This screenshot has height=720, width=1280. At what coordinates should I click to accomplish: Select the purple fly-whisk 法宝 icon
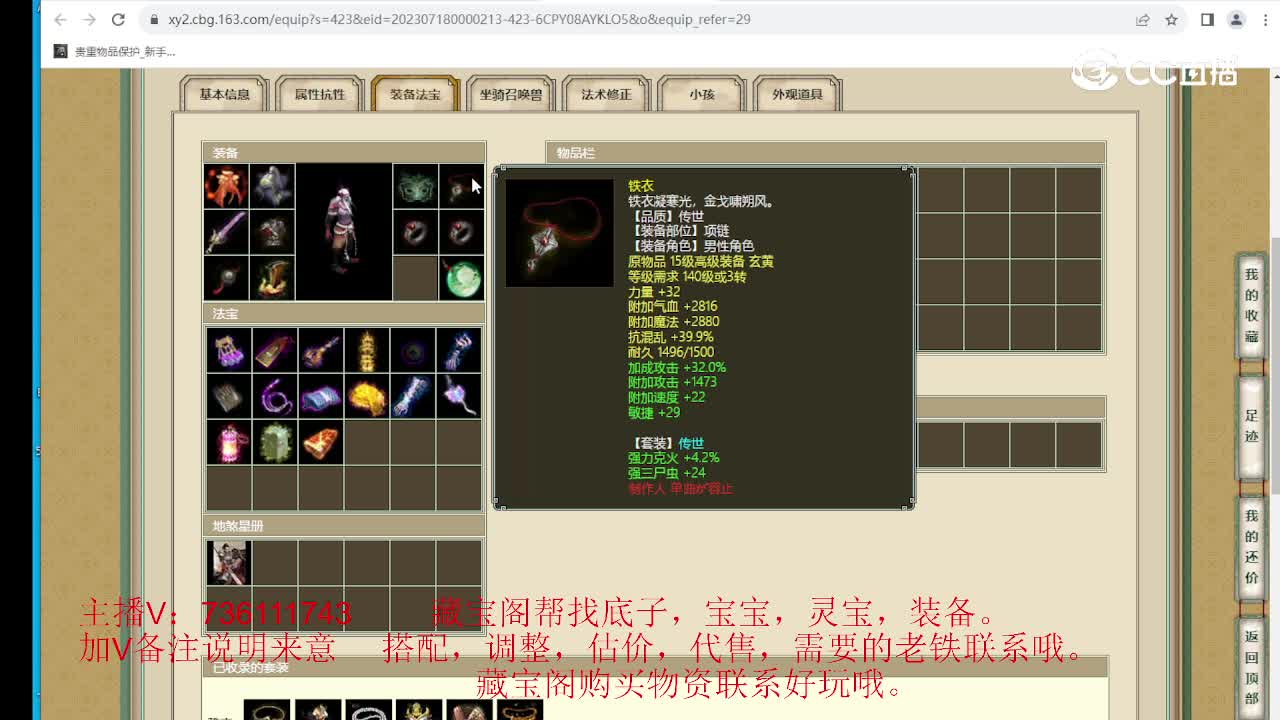point(459,396)
